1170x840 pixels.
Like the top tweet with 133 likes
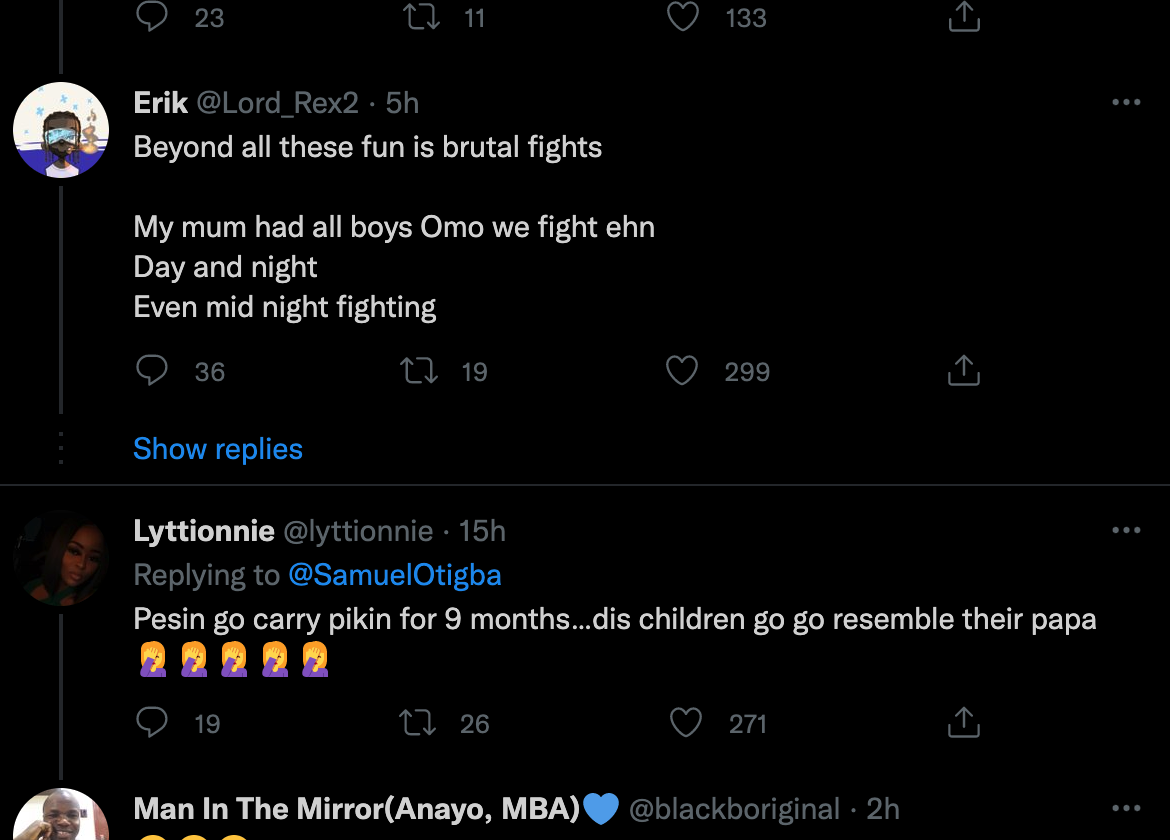click(x=683, y=17)
